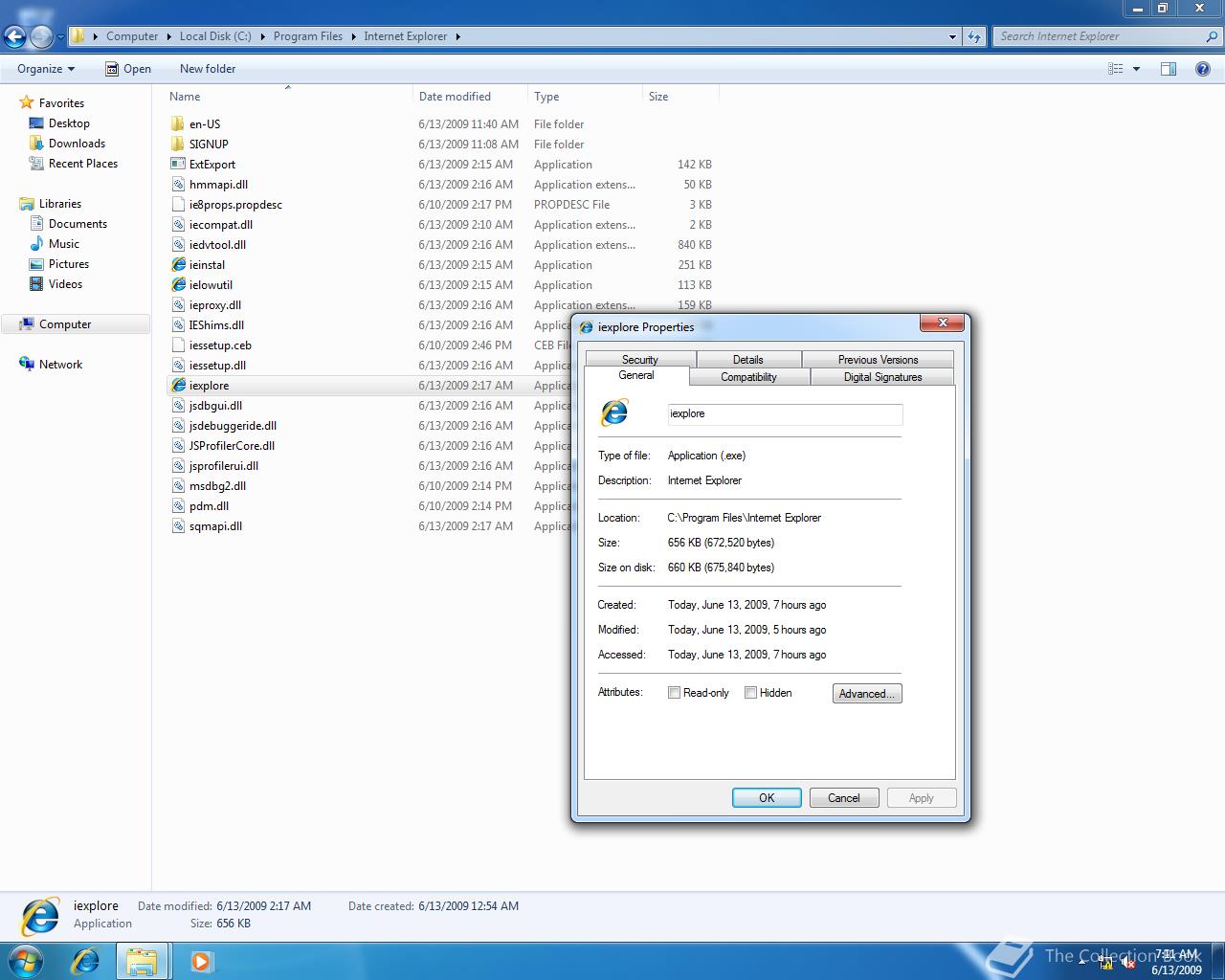Open the recent pages dropdown arrow
The width and height of the screenshot is (1225, 980).
click(60, 36)
